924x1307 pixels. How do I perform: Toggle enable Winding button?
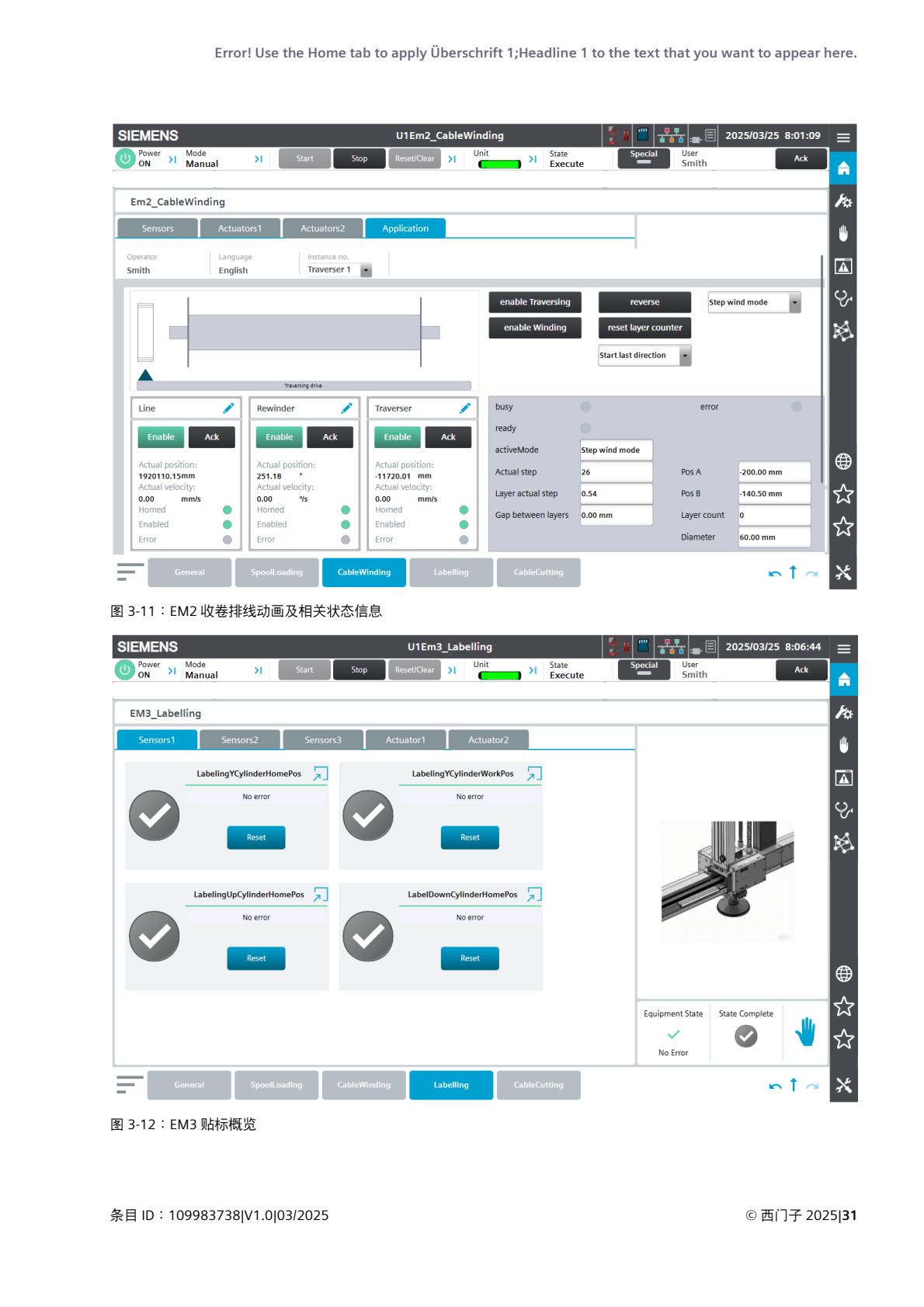point(534,328)
